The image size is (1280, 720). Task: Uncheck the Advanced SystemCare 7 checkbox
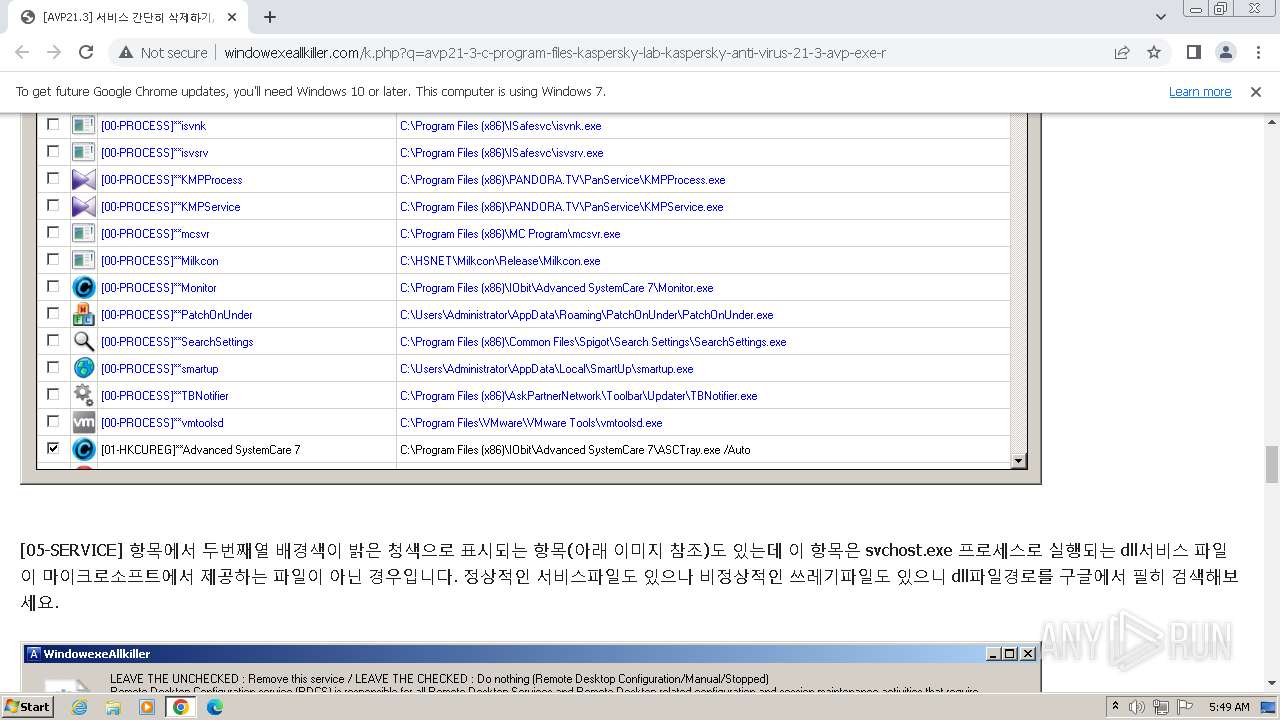click(53, 449)
